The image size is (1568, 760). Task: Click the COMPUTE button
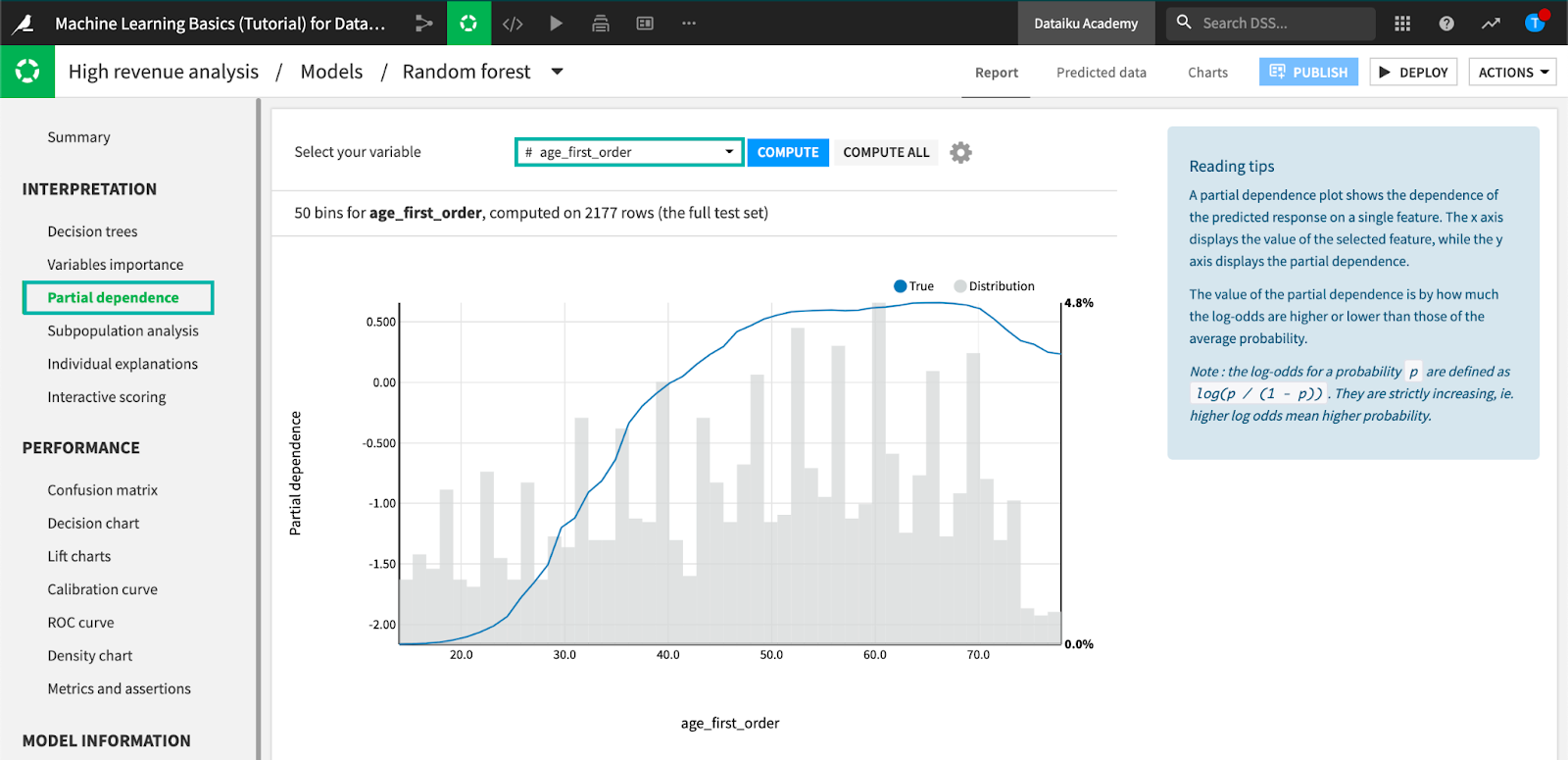tap(788, 152)
